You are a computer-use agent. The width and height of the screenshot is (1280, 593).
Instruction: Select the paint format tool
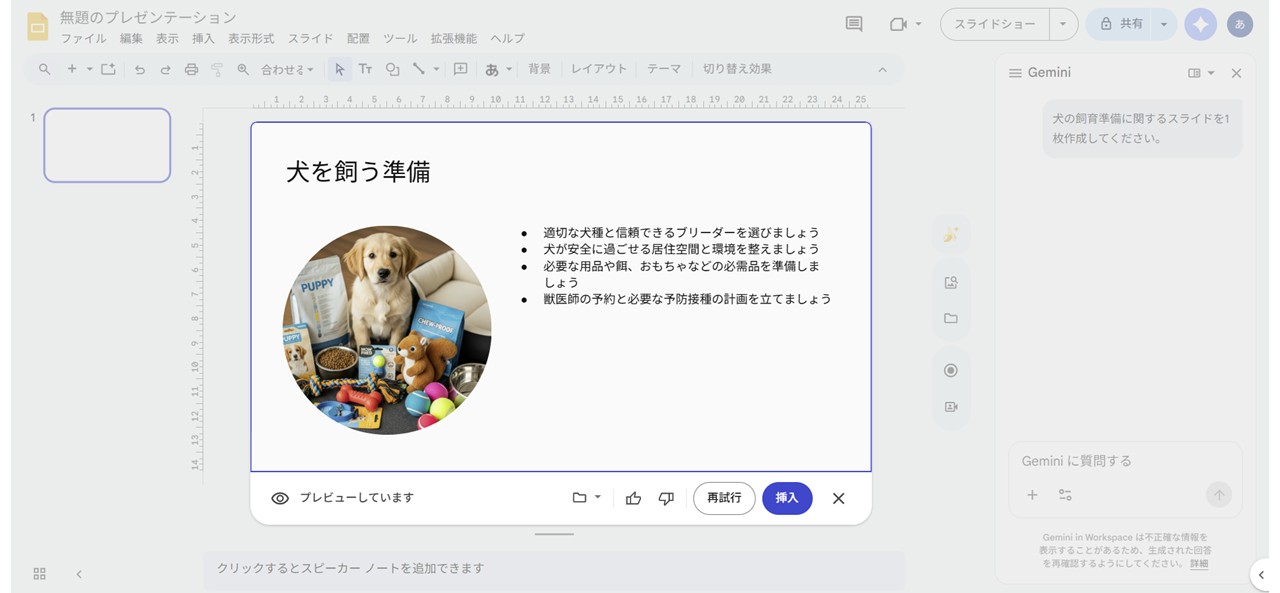tap(217, 69)
